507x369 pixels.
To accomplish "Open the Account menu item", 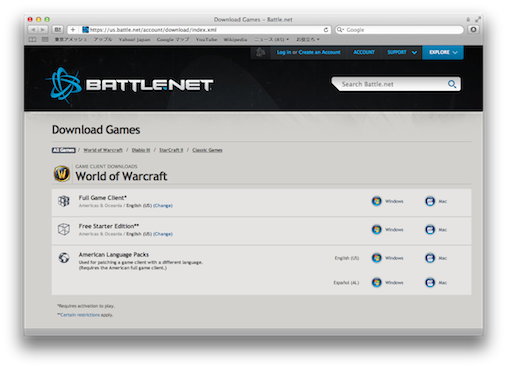I will 364,52.
